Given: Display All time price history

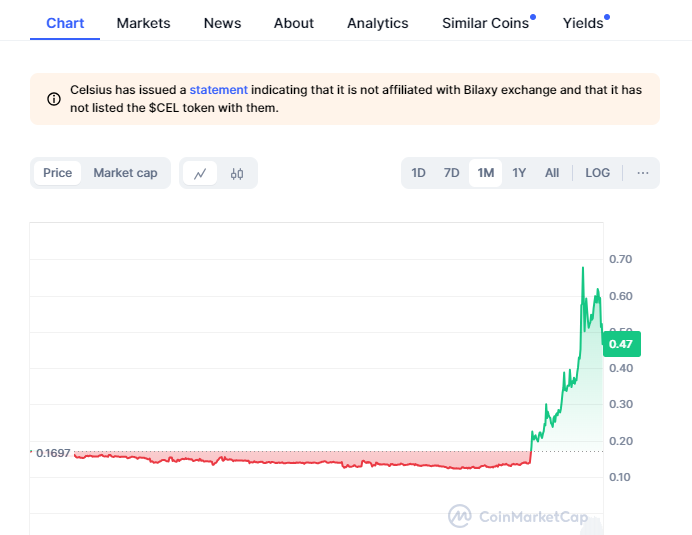Looking at the screenshot, I should pos(552,173).
